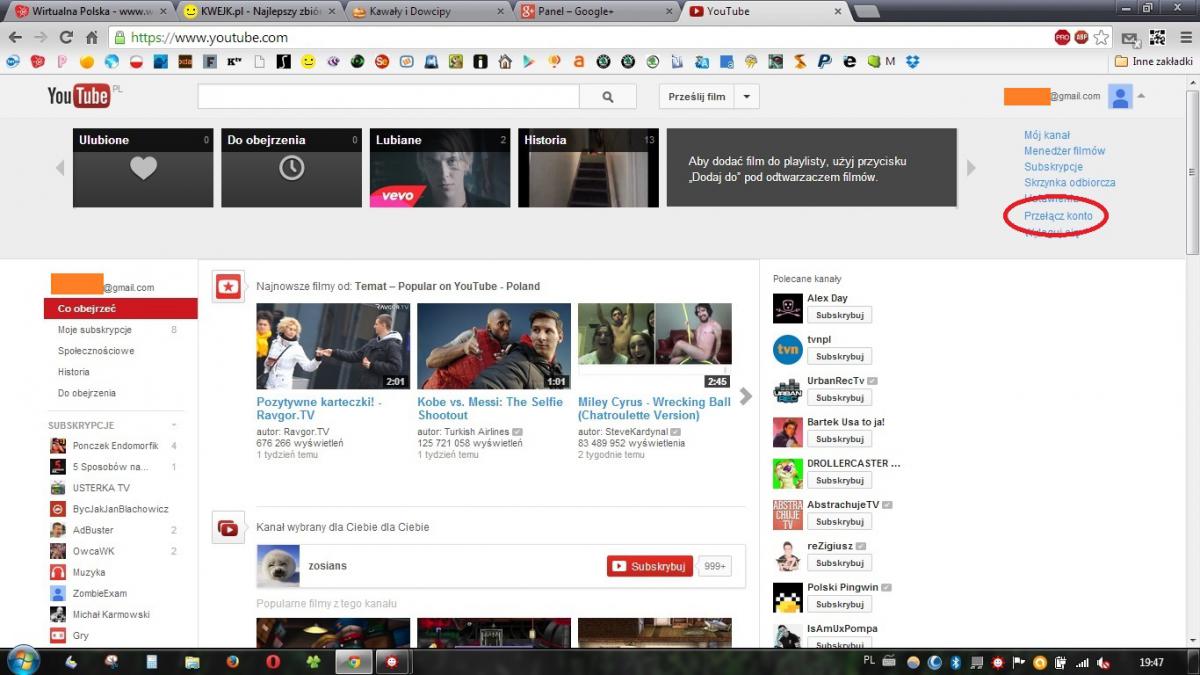Open Menedżer filmów link
The width and height of the screenshot is (1200, 675).
point(1065,151)
